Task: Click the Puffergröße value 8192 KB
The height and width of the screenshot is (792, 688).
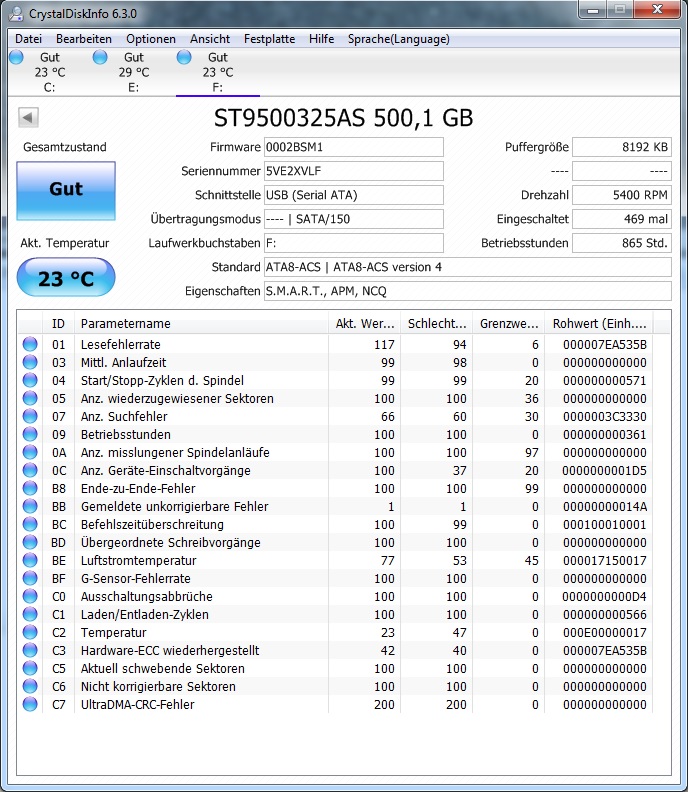Action: click(622, 147)
